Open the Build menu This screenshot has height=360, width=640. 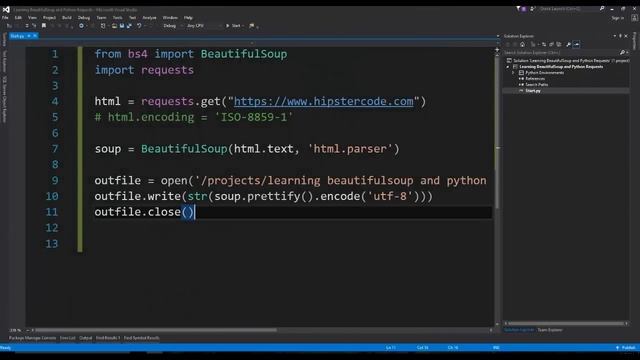pos(67,18)
